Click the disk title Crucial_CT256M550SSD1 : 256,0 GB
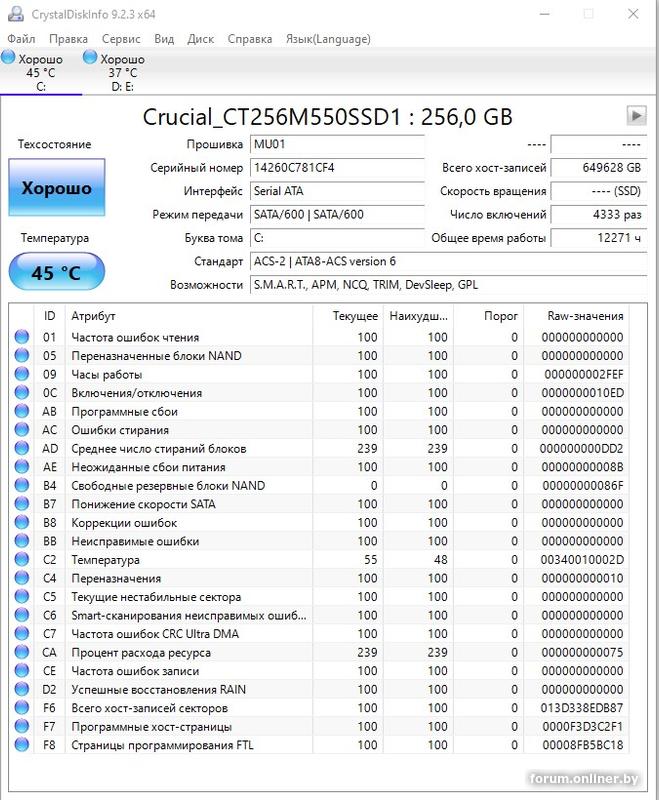The height and width of the screenshot is (800, 659). [x=327, y=117]
